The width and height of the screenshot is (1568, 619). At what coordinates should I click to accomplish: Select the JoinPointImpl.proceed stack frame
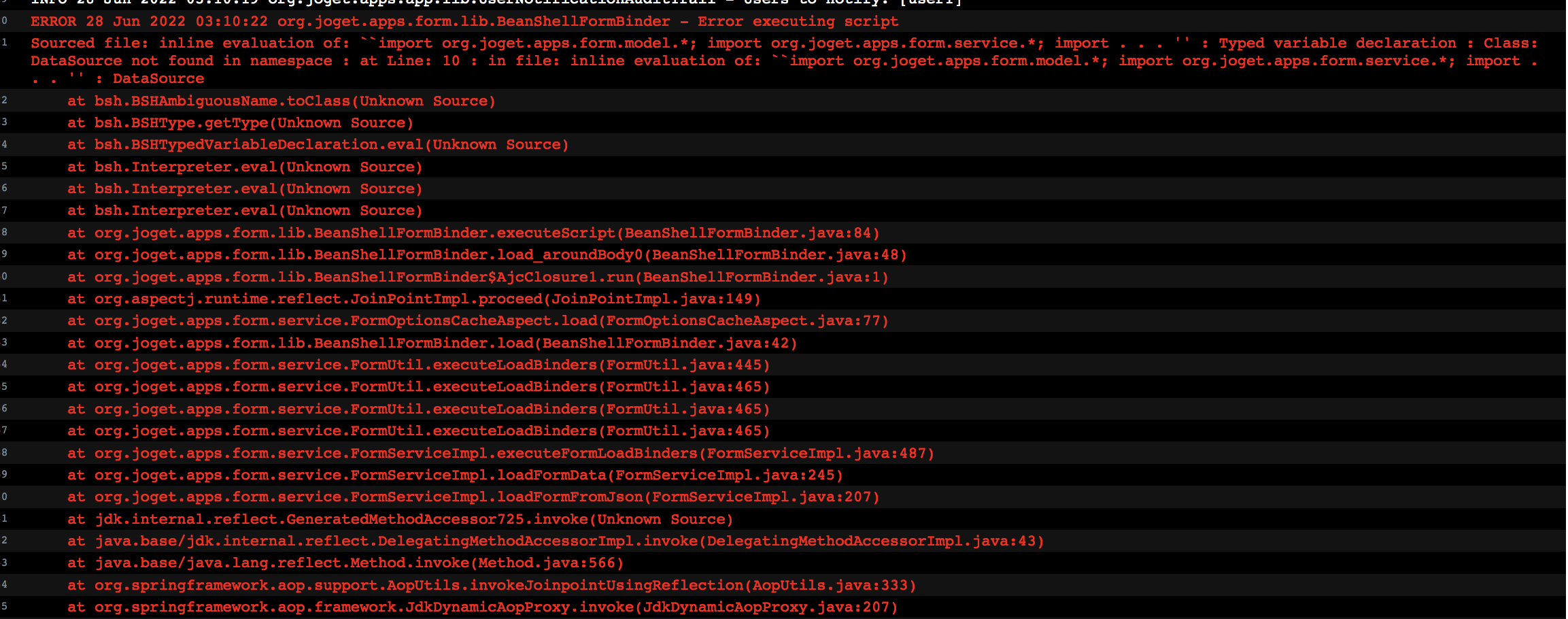coord(413,299)
